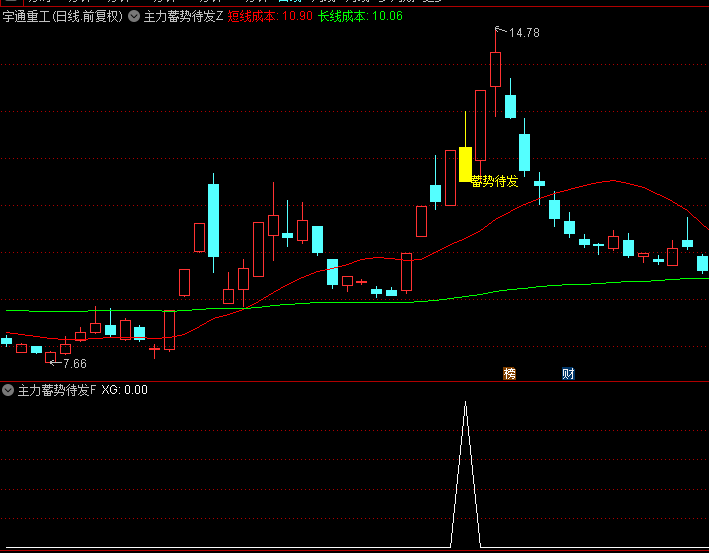
Task: Select the 主力蓄势待发Z indicator name
Action: [x=183, y=17]
